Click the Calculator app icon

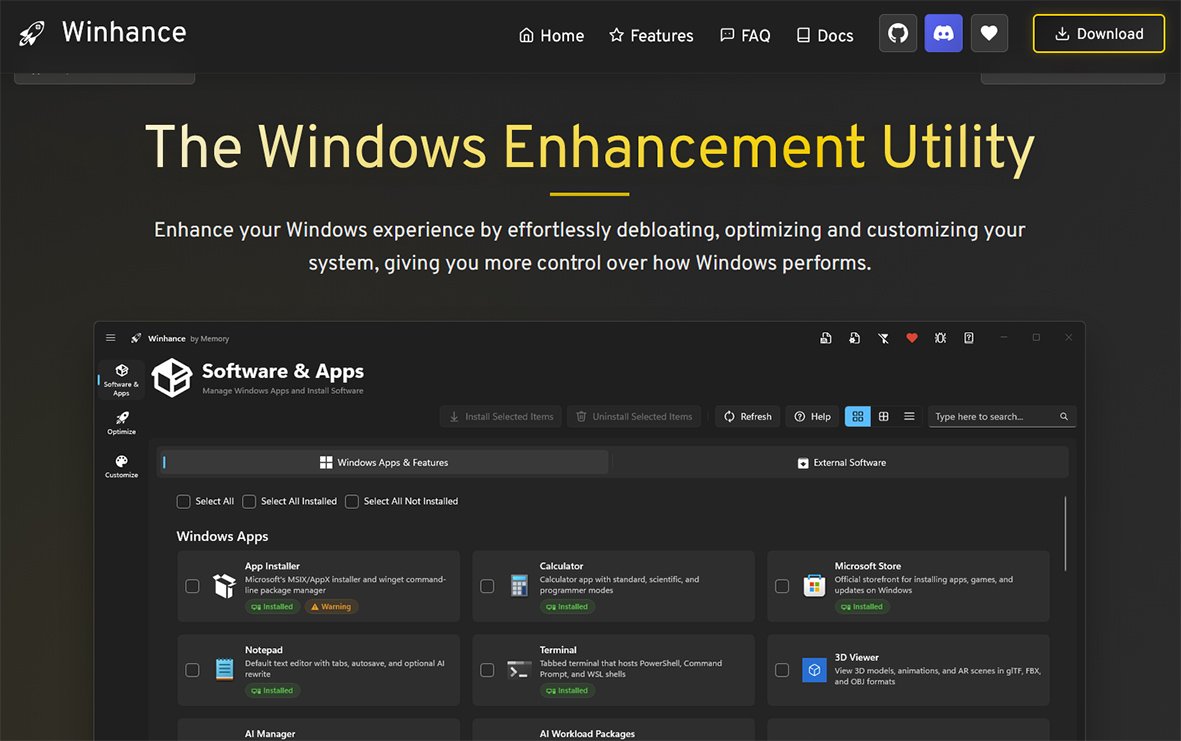coord(519,585)
